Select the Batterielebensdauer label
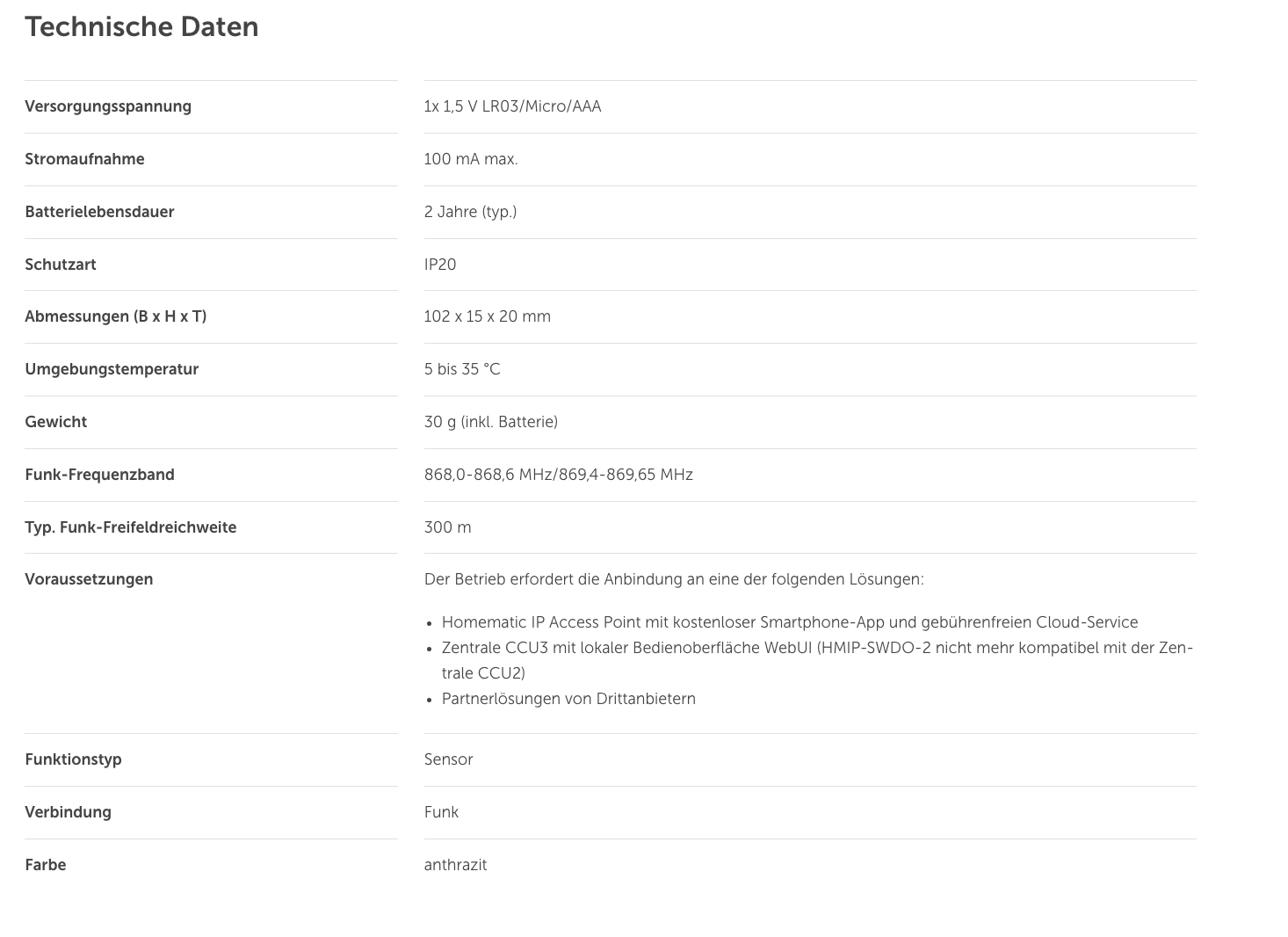The image size is (1288, 937). point(99,212)
